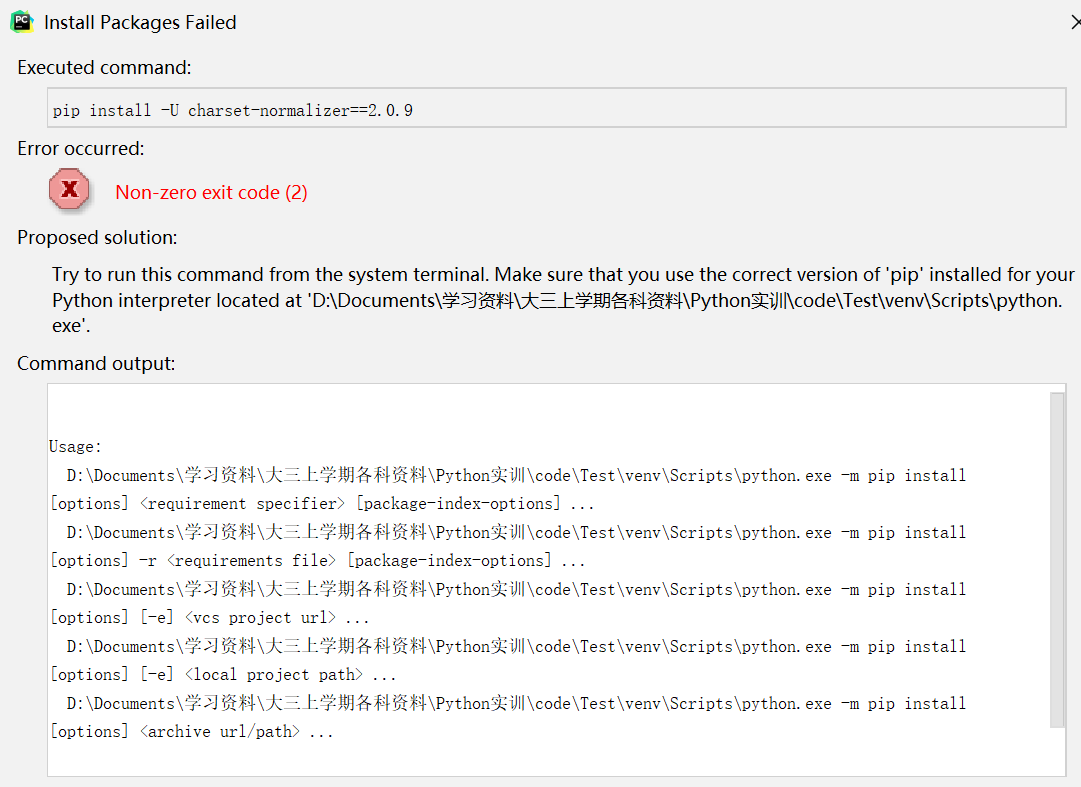This screenshot has height=787, width=1081.
Task: Click the Non-zero exit code (2) message
Action: pos(211,192)
